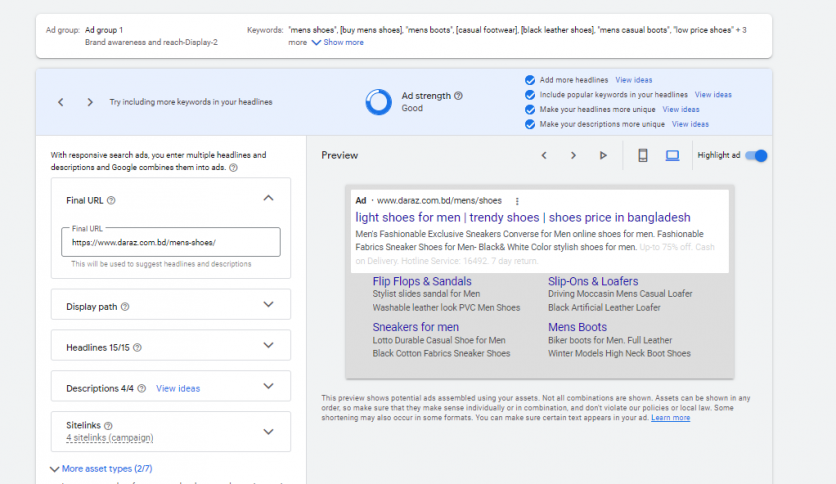Go to next ad strength suggestion
Screen dimensions: 836x484
[x=90, y=102]
